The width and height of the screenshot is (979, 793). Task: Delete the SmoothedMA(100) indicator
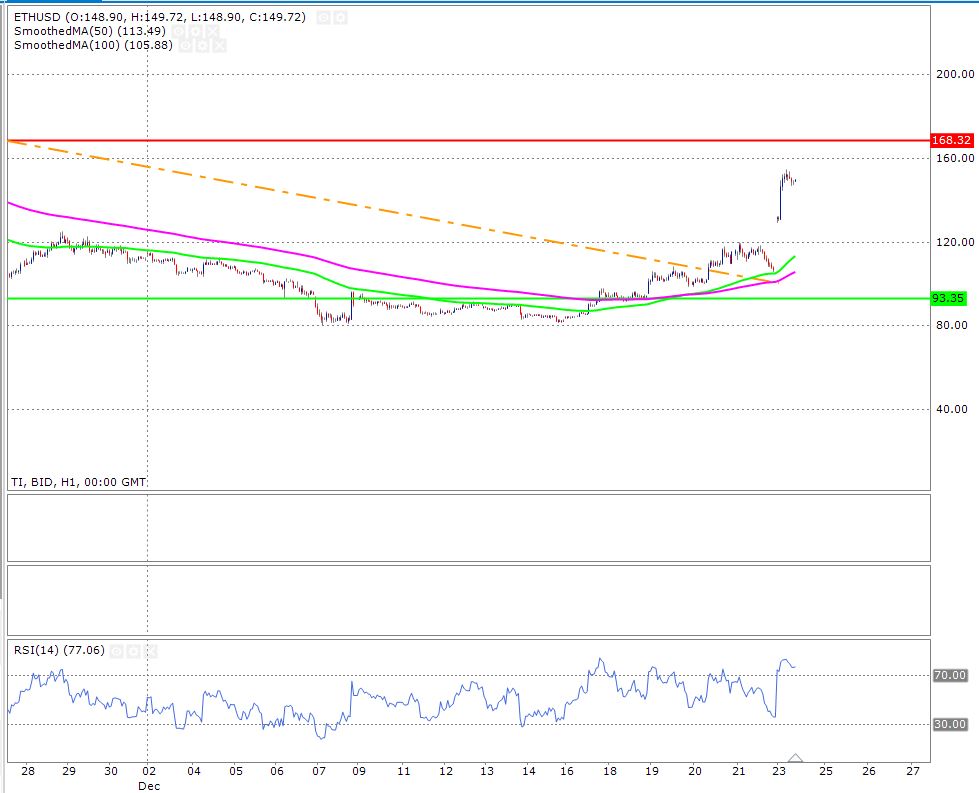click(219, 46)
